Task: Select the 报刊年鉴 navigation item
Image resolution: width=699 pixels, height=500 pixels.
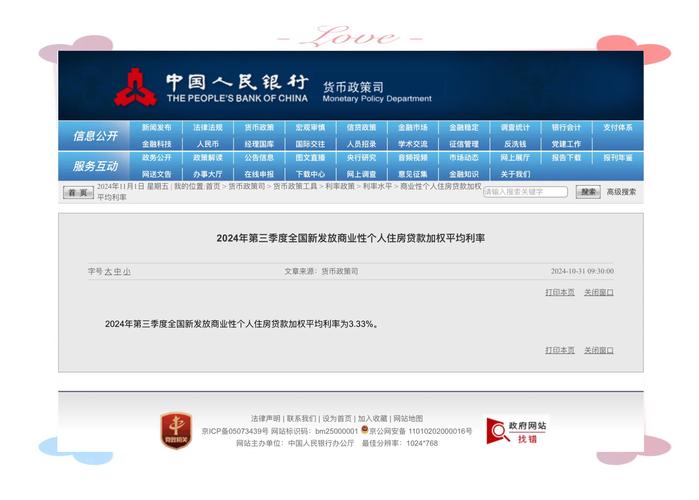Action: click(x=617, y=158)
